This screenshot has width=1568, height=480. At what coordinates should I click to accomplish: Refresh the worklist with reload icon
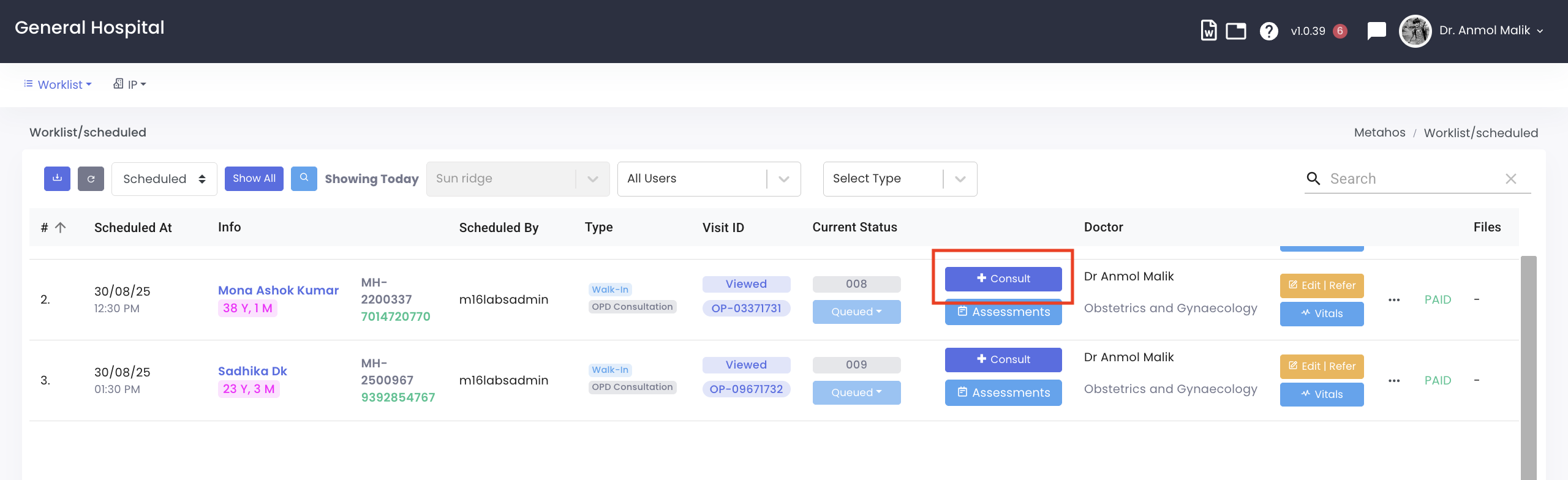[x=91, y=179]
